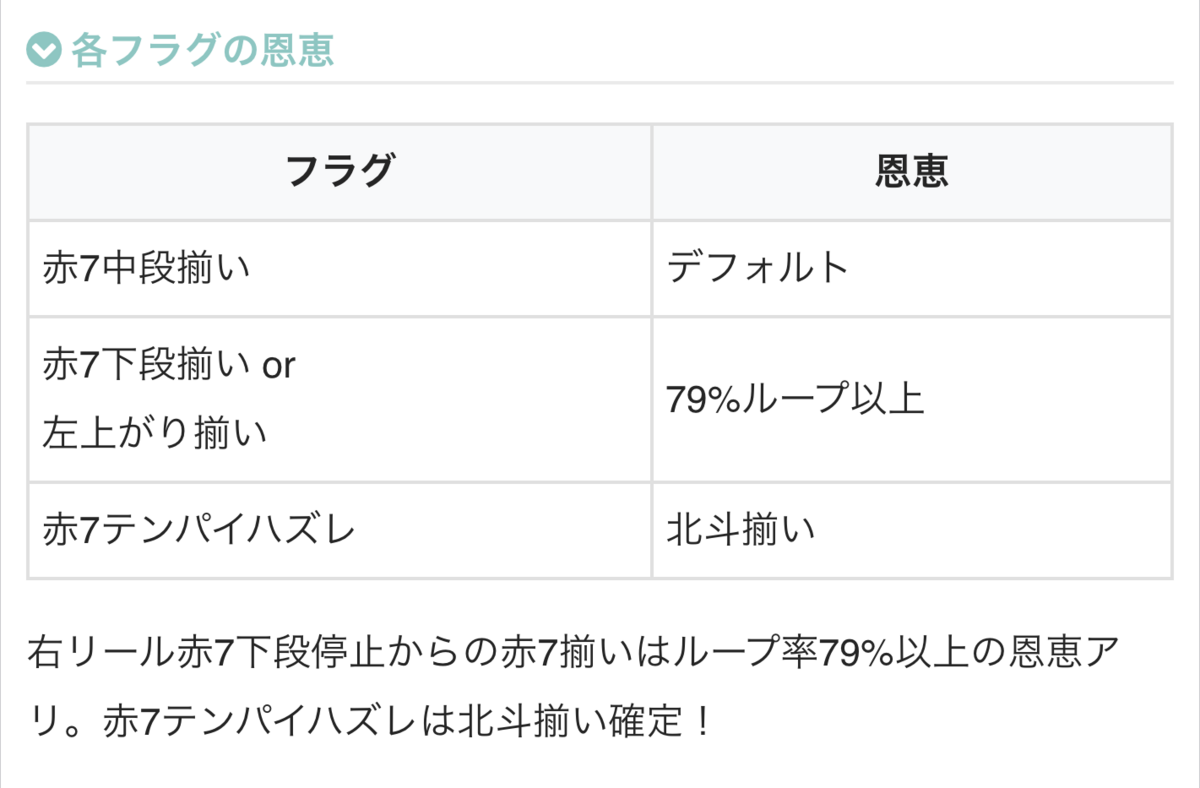Click the horizontal divider under the section heading
1200x788 pixels.
tap(599, 82)
